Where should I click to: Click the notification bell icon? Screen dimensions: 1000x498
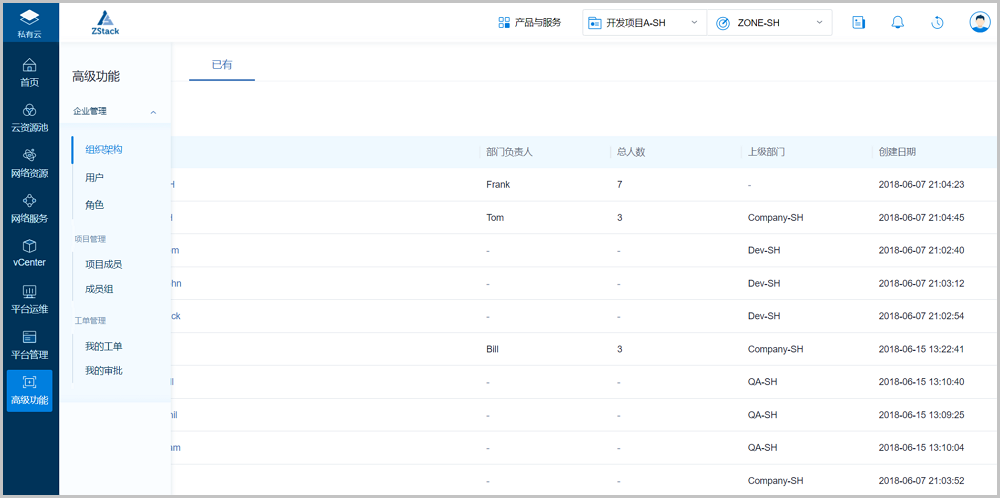897,22
